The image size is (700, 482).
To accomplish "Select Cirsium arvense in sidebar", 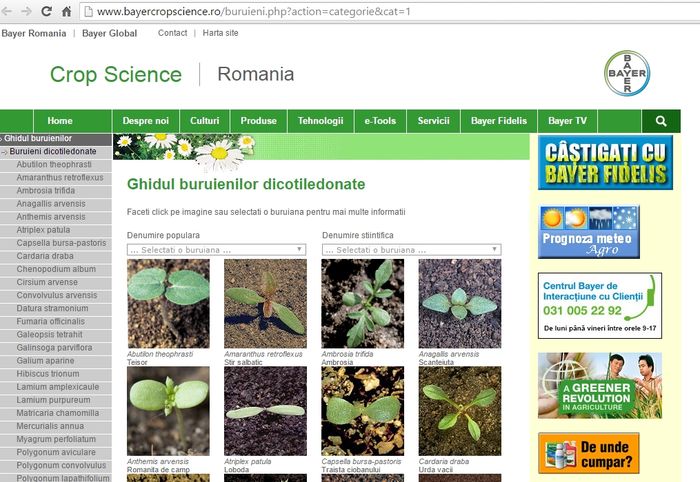I will tap(56, 283).
